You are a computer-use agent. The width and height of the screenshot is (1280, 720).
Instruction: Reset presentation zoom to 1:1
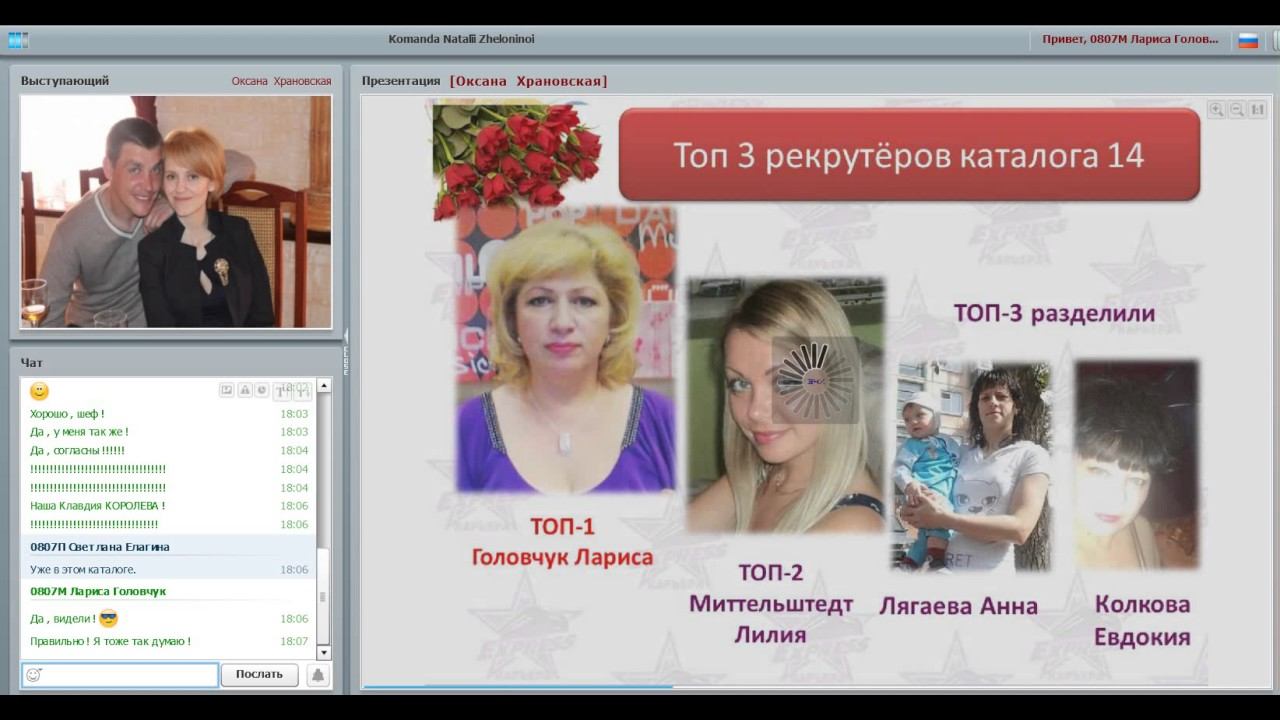click(x=1258, y=110)
